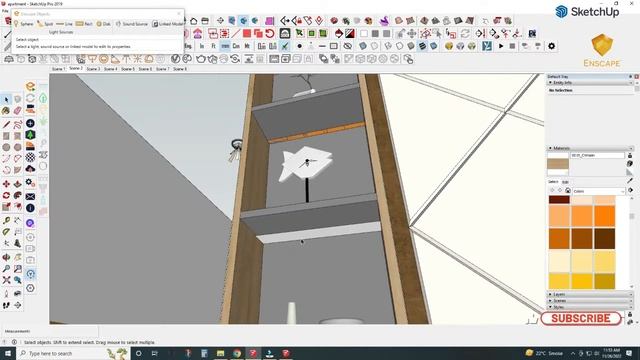Click the Iso view house icon
Viewport: 640px width, 360px height.
(x=193, y=21)
